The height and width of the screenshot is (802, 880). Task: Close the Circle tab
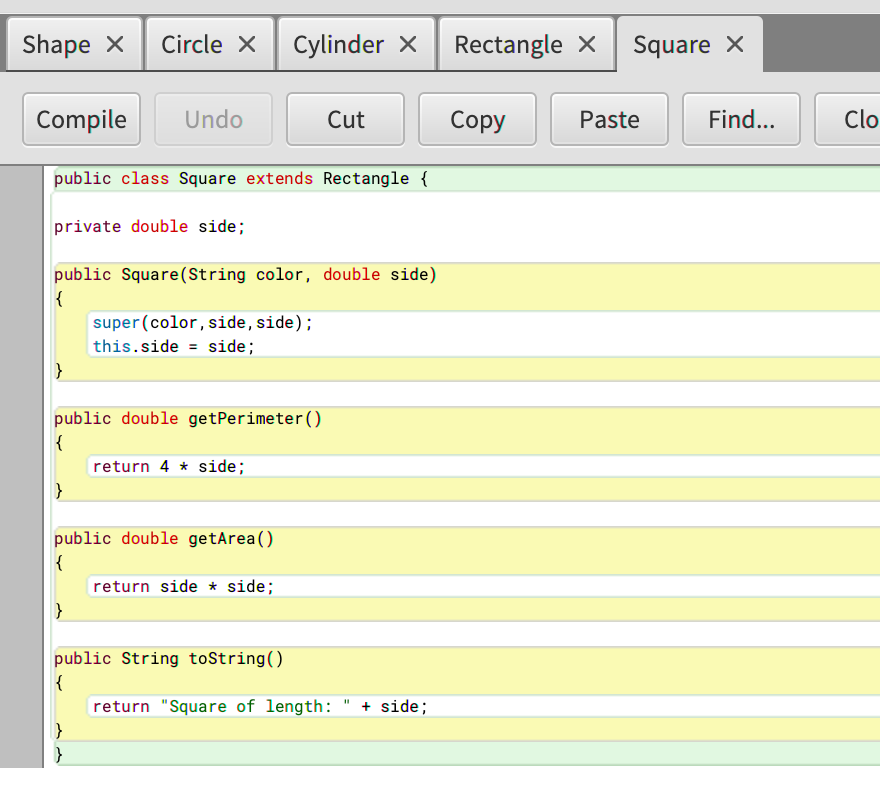tap(245, 44)
